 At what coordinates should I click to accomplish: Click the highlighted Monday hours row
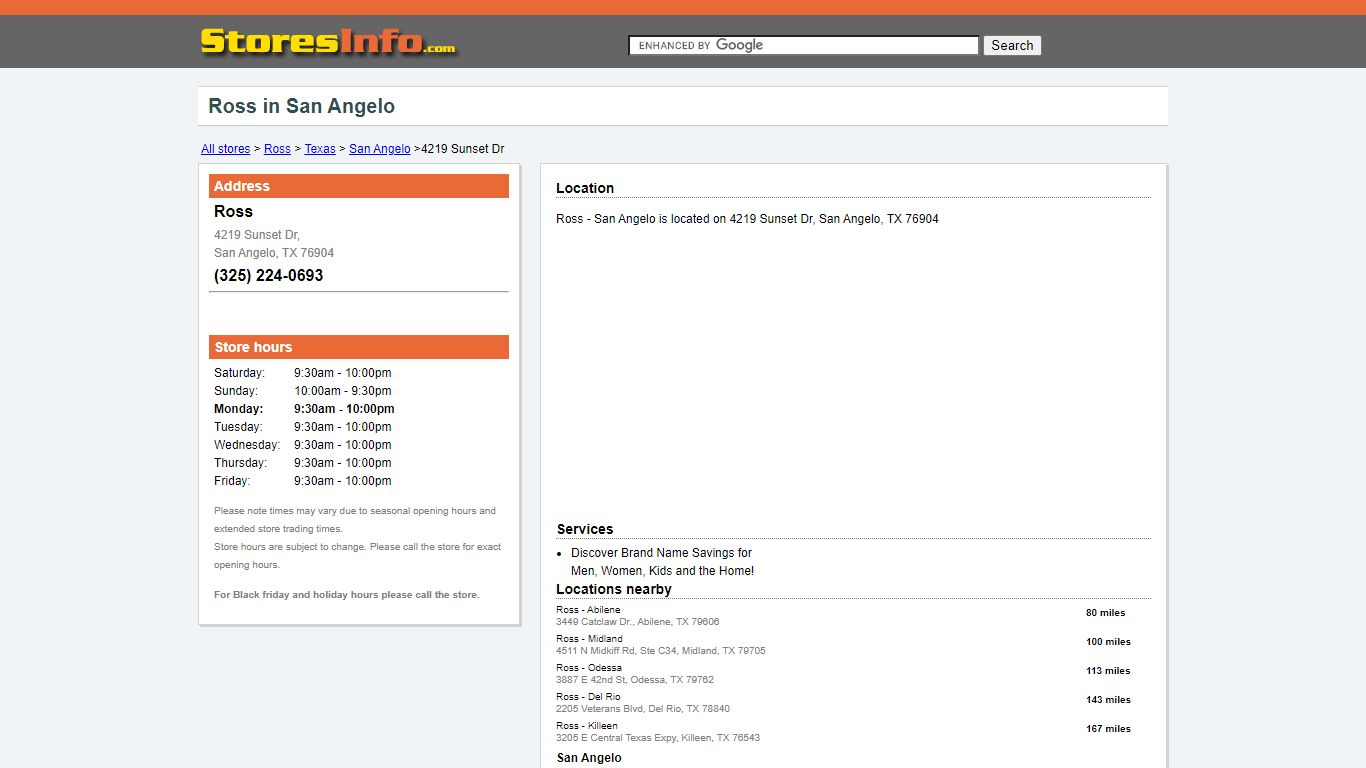coord(304,409)
